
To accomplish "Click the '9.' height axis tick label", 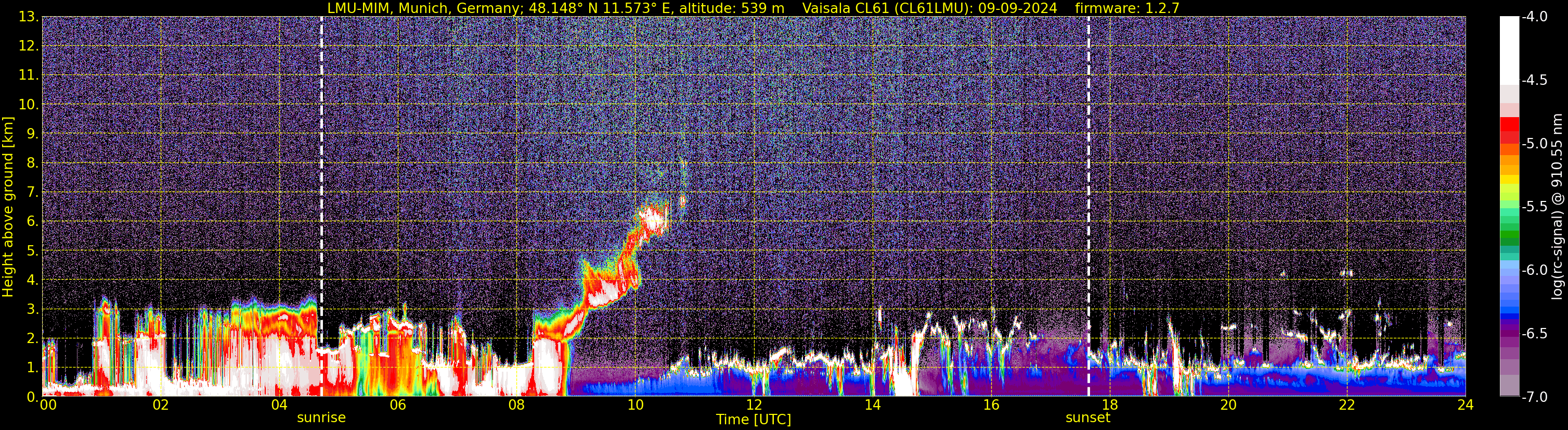I will 33,134.
